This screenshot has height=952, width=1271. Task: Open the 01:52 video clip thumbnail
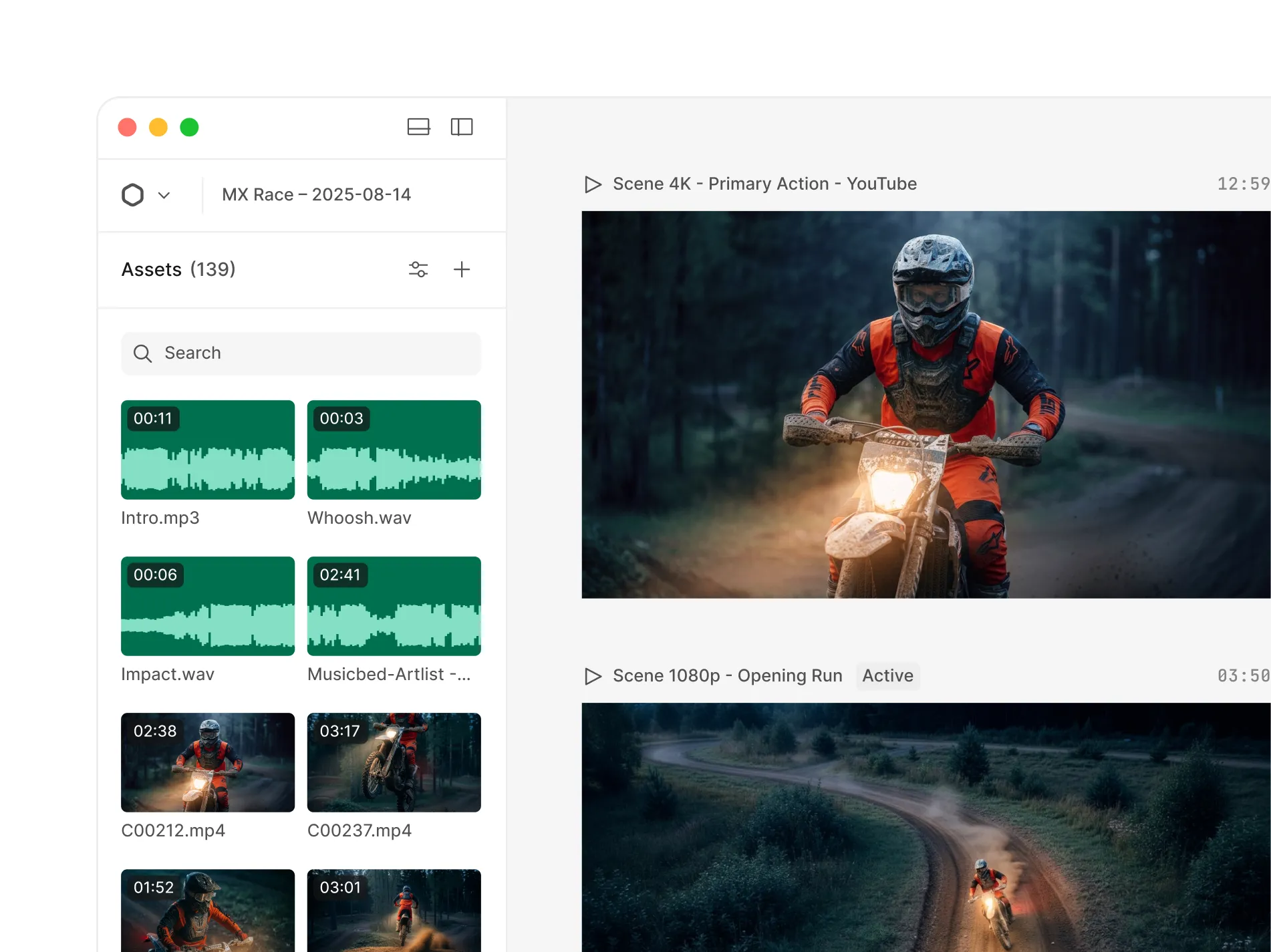point(208,911)
